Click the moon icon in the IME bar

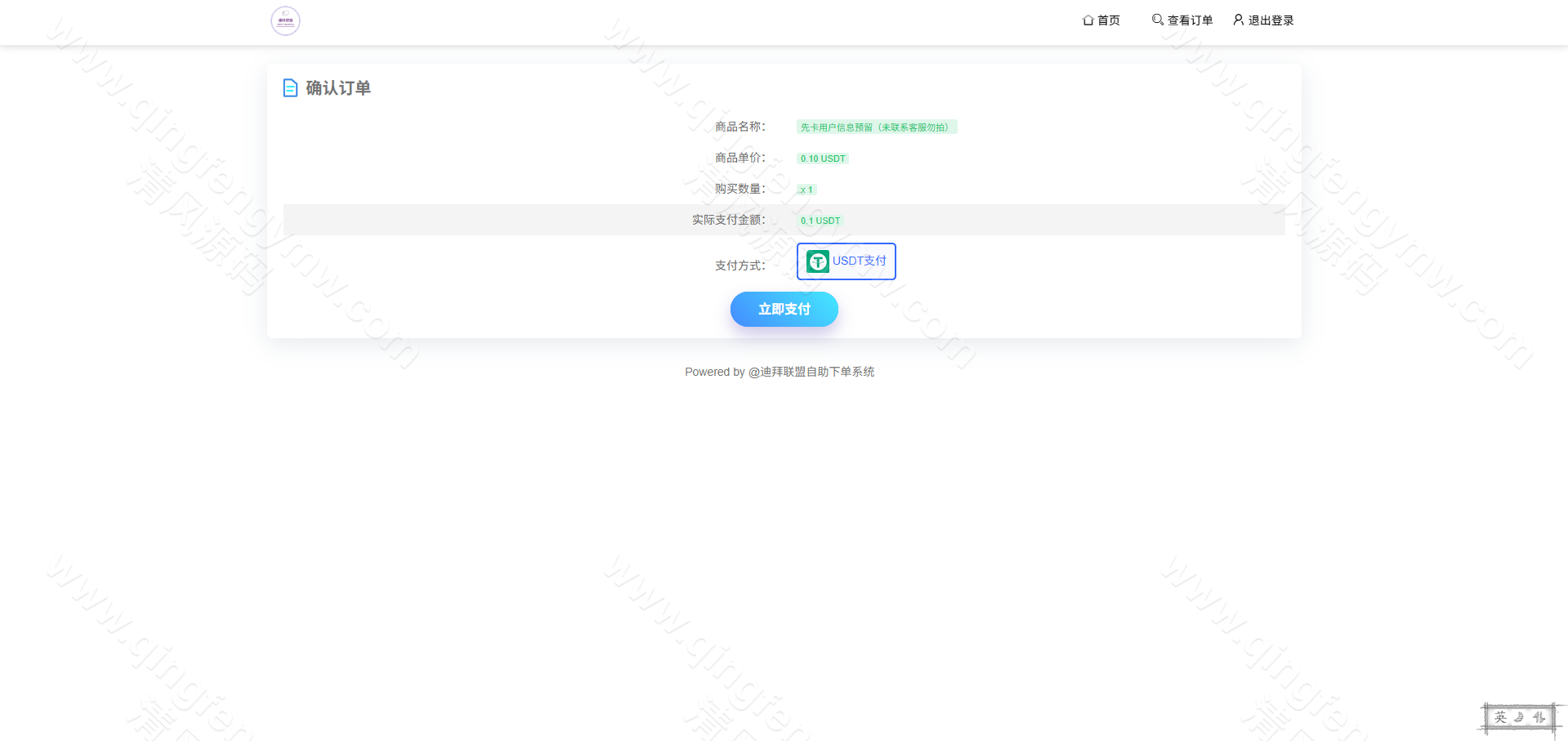1519,717
